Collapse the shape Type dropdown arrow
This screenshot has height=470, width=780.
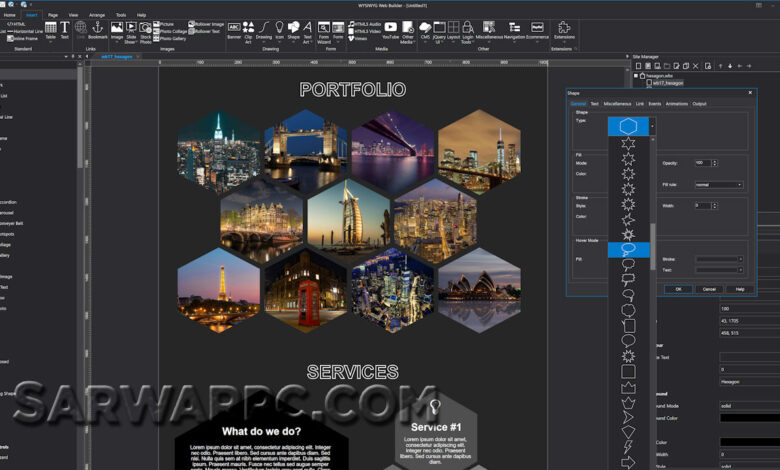coord(652,126)
